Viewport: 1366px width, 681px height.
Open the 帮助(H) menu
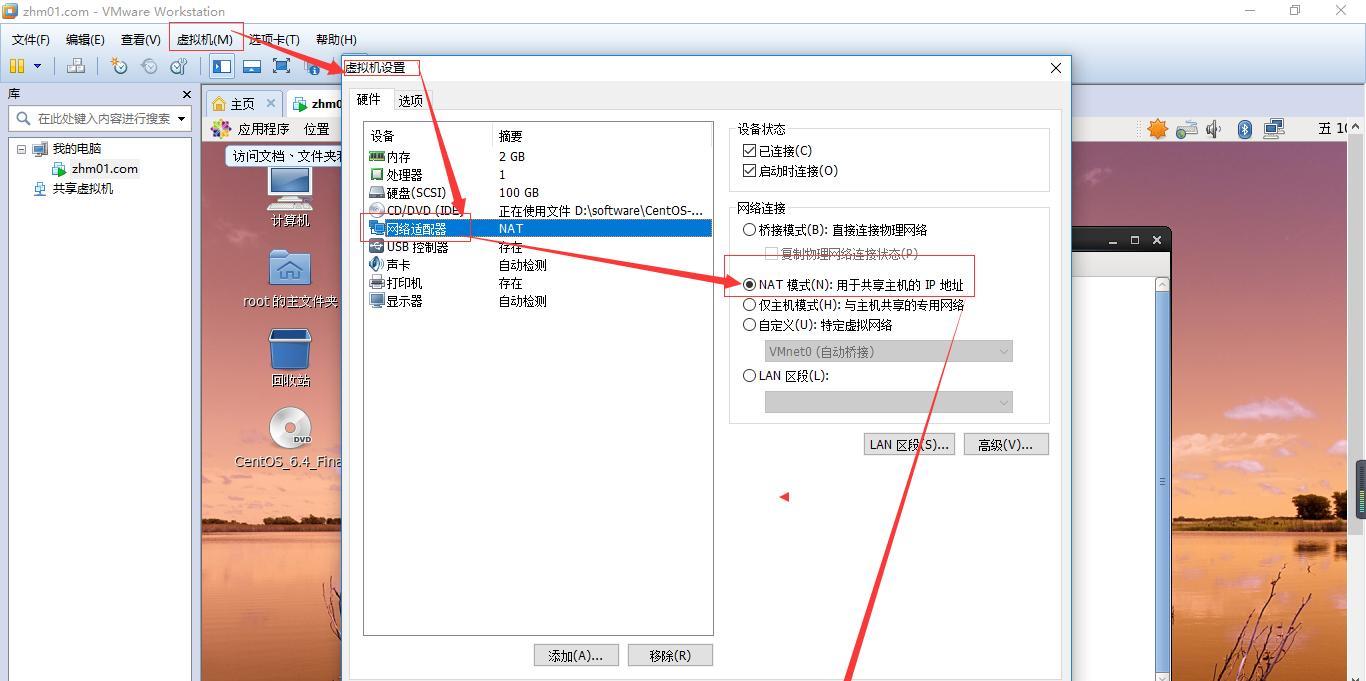pos(336,39)
